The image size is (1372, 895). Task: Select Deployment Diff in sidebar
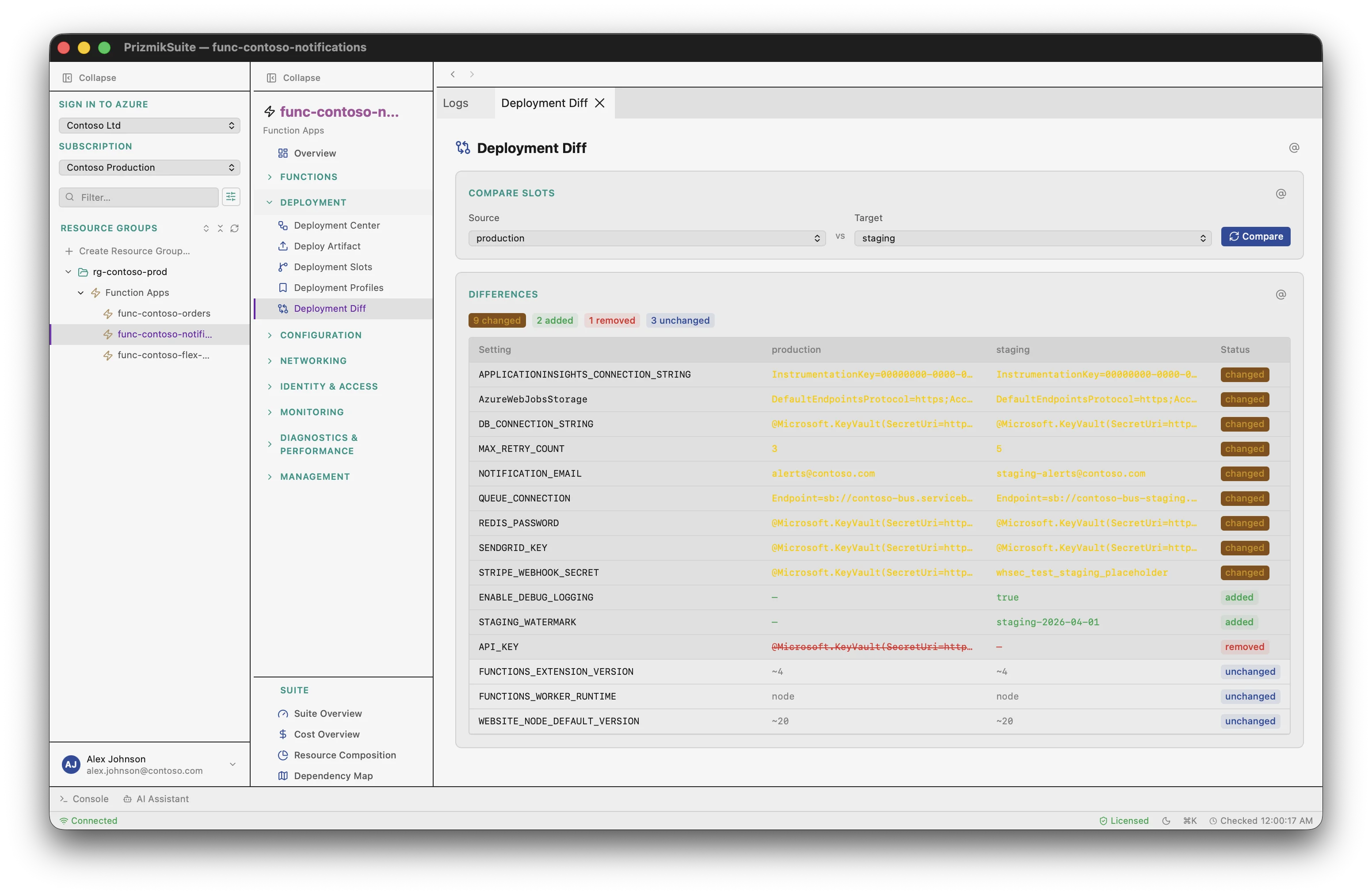tap(343, 309)
